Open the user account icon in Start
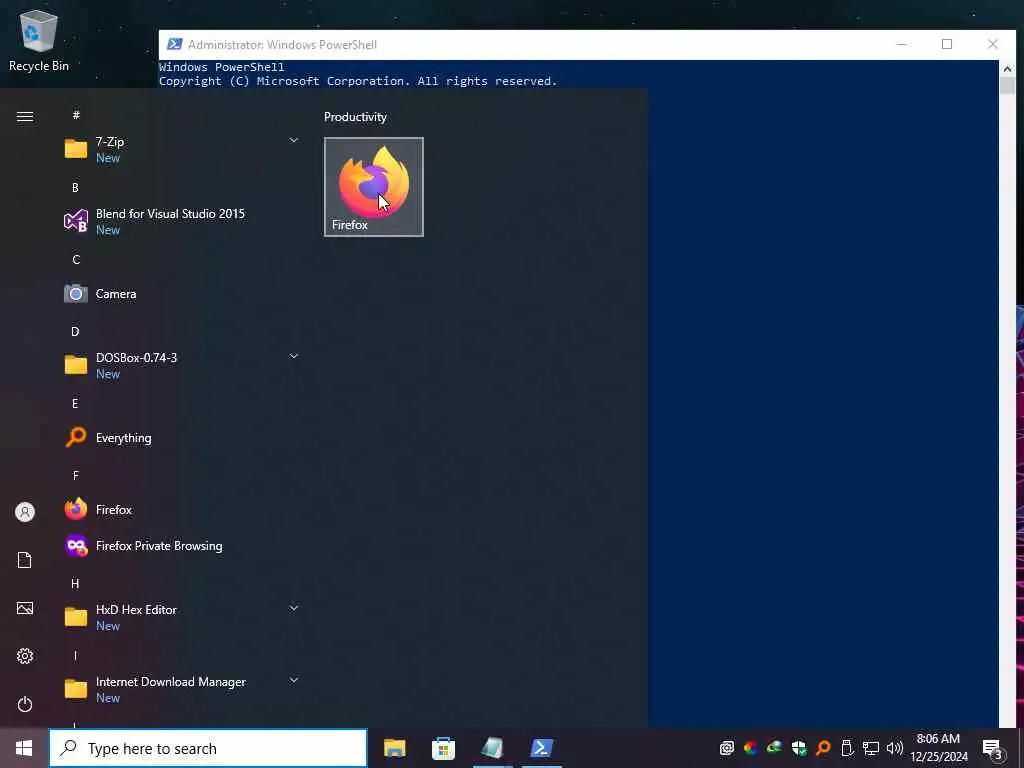This screenshot has height=768, width=1024. click(x=25, y=512)
